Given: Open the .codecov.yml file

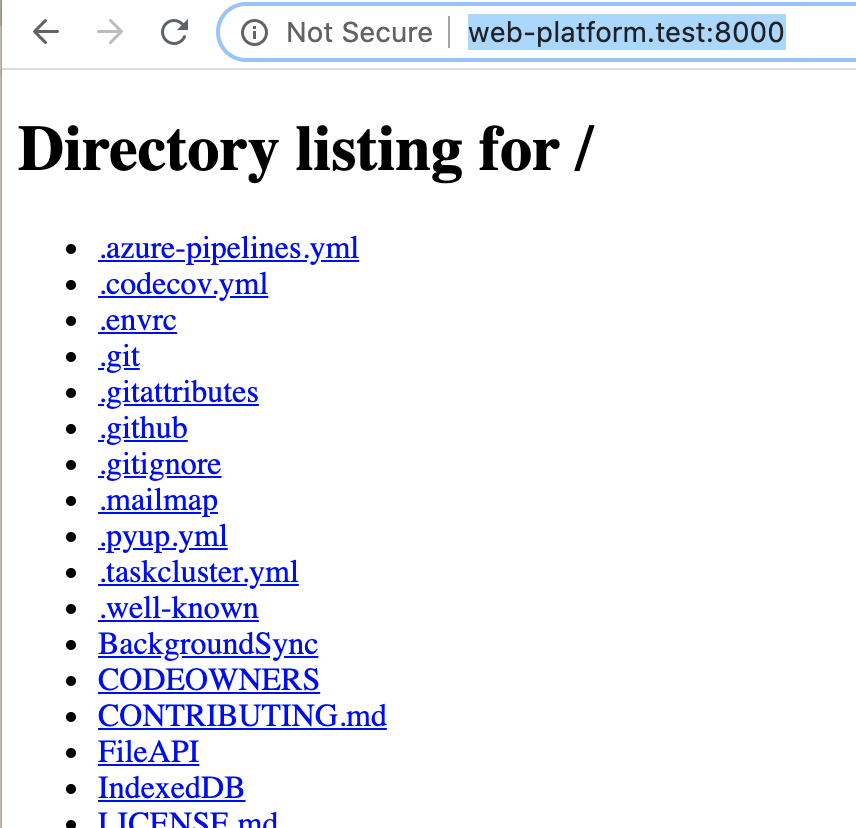Looking at the screenshot, I should pyautogui.click(x=183, y=284).
